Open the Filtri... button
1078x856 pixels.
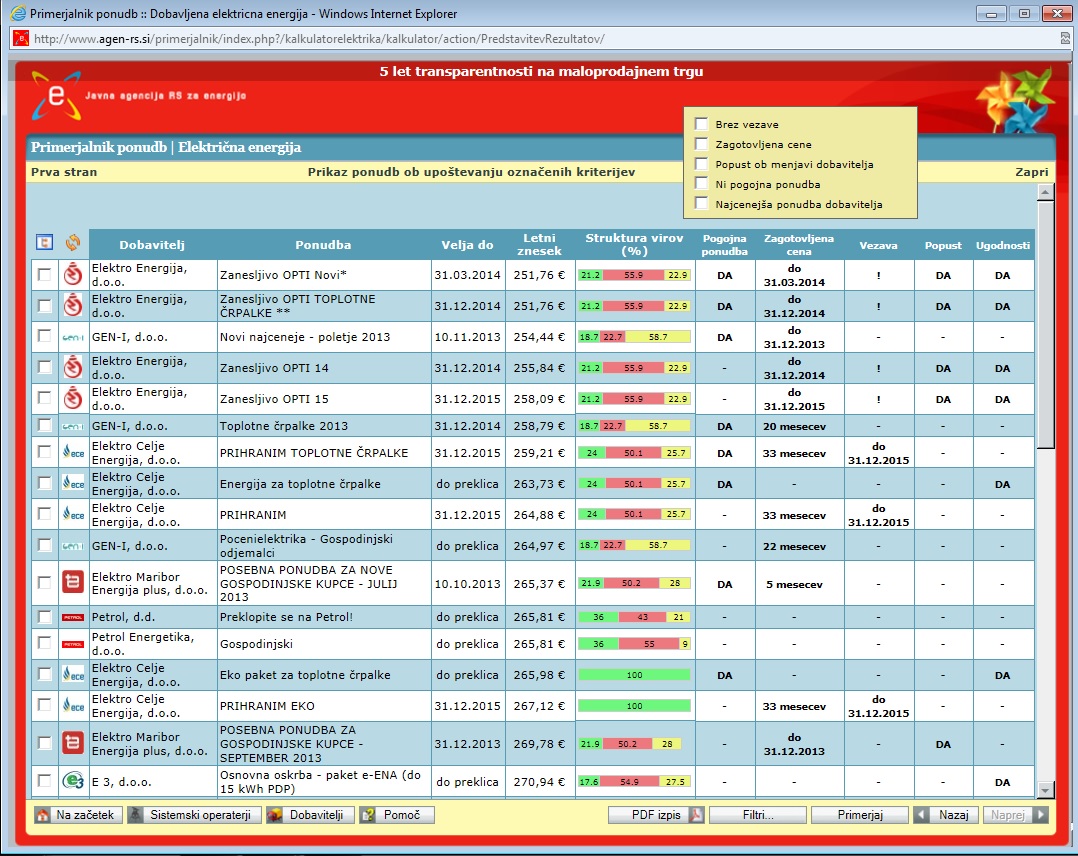pyautogui.click(x=758, y=815)
